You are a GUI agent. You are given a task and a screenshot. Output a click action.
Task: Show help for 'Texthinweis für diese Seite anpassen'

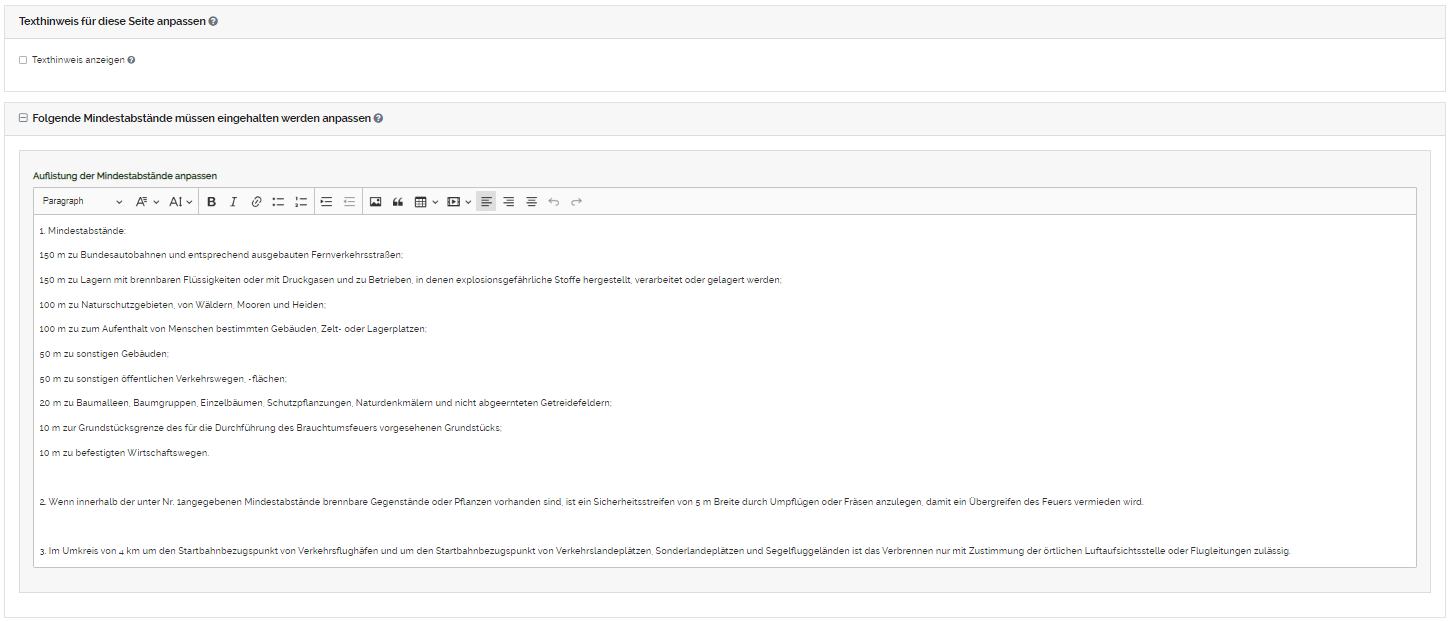click(x=213, y=21)
